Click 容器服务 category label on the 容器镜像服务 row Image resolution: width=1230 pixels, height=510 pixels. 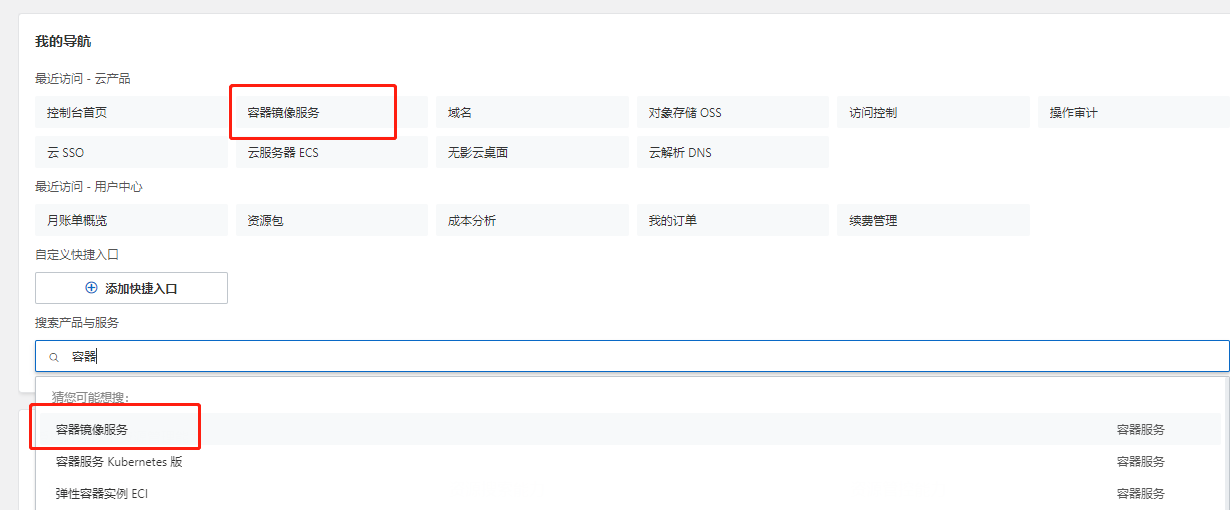point(1140,430)
